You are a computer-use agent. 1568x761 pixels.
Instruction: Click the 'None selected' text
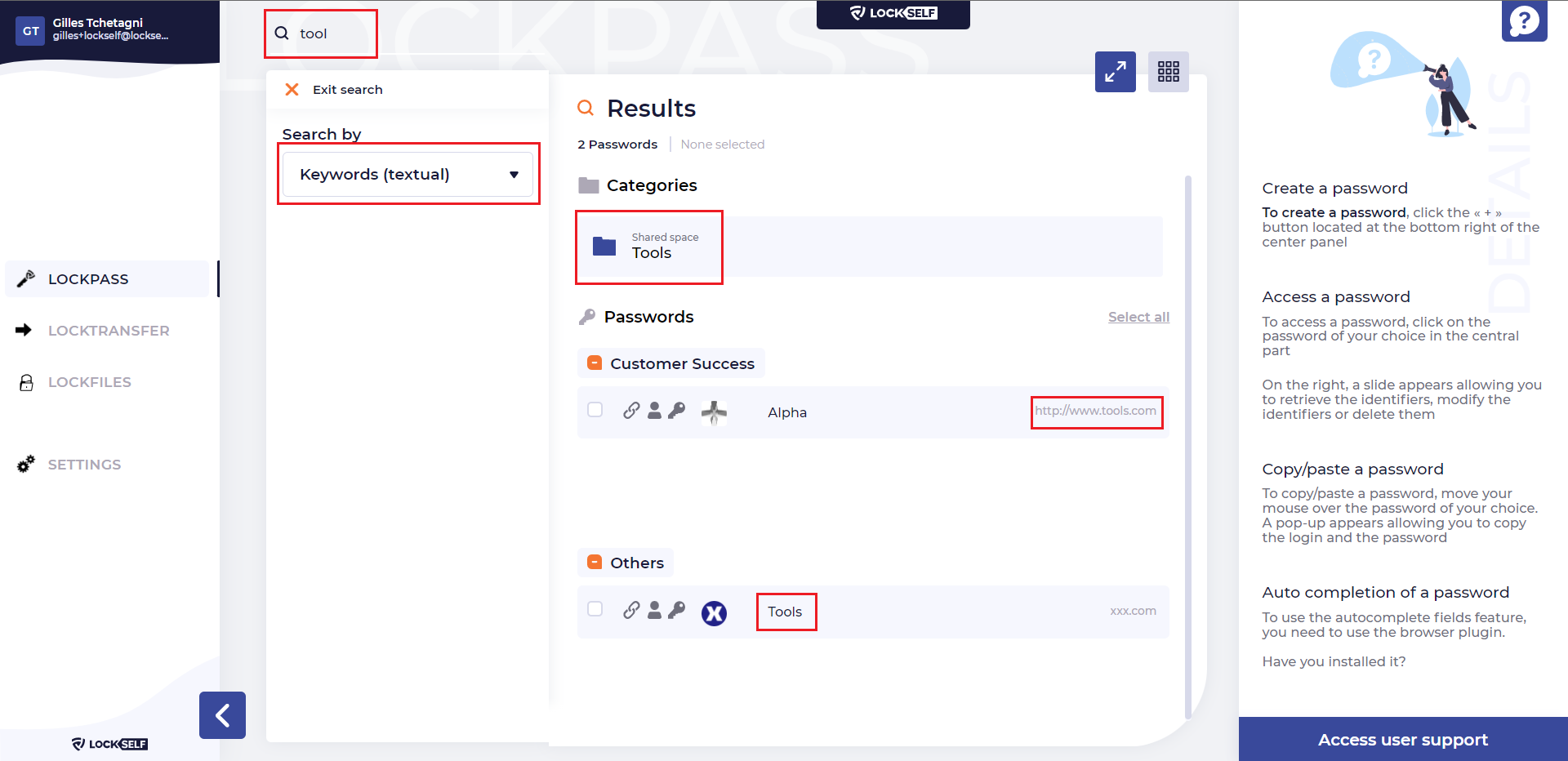point(723,145)
